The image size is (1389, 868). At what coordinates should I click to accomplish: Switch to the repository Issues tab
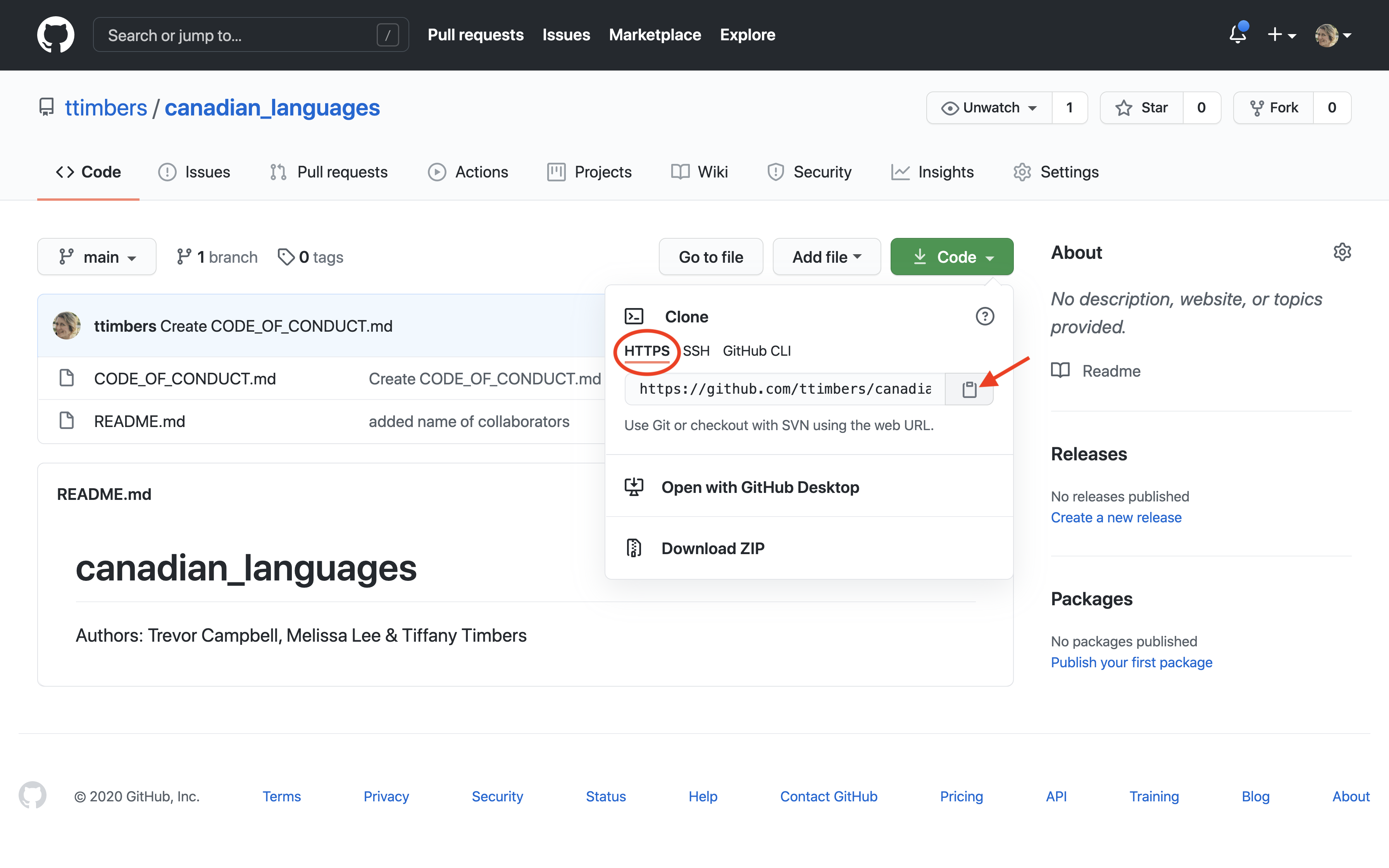point(194,172)
